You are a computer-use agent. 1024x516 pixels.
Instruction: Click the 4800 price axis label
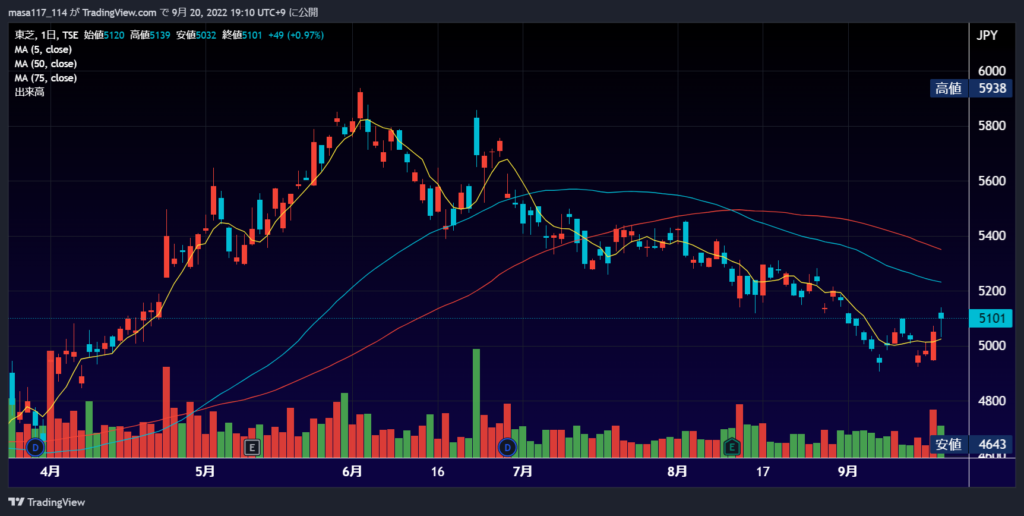991,400
